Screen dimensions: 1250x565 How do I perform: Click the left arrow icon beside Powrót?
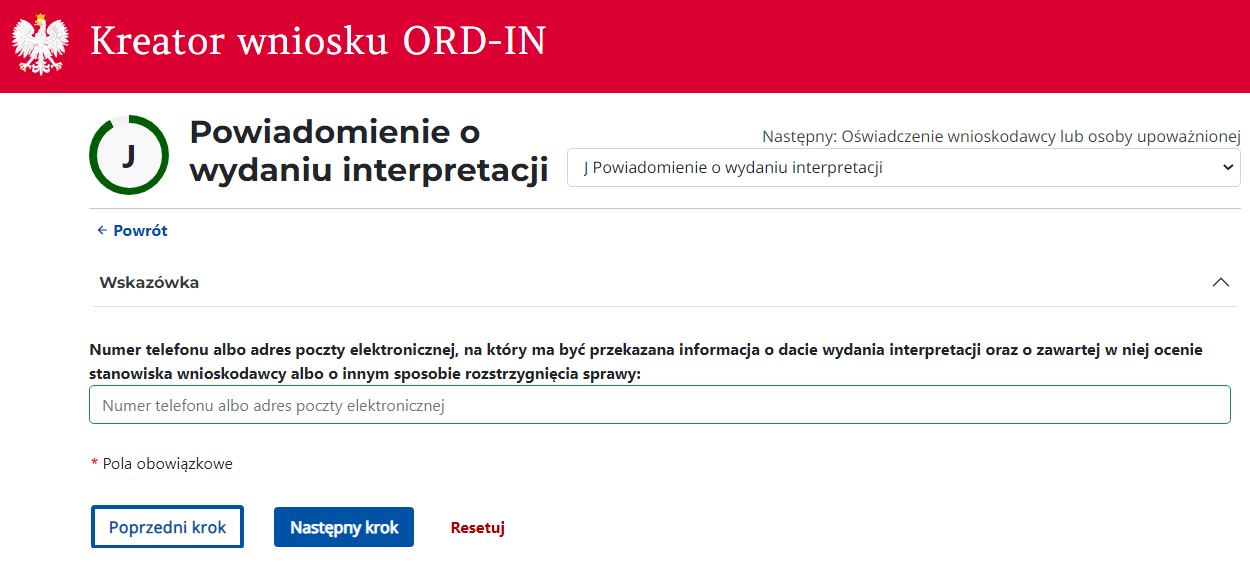(x=102, y=231)
